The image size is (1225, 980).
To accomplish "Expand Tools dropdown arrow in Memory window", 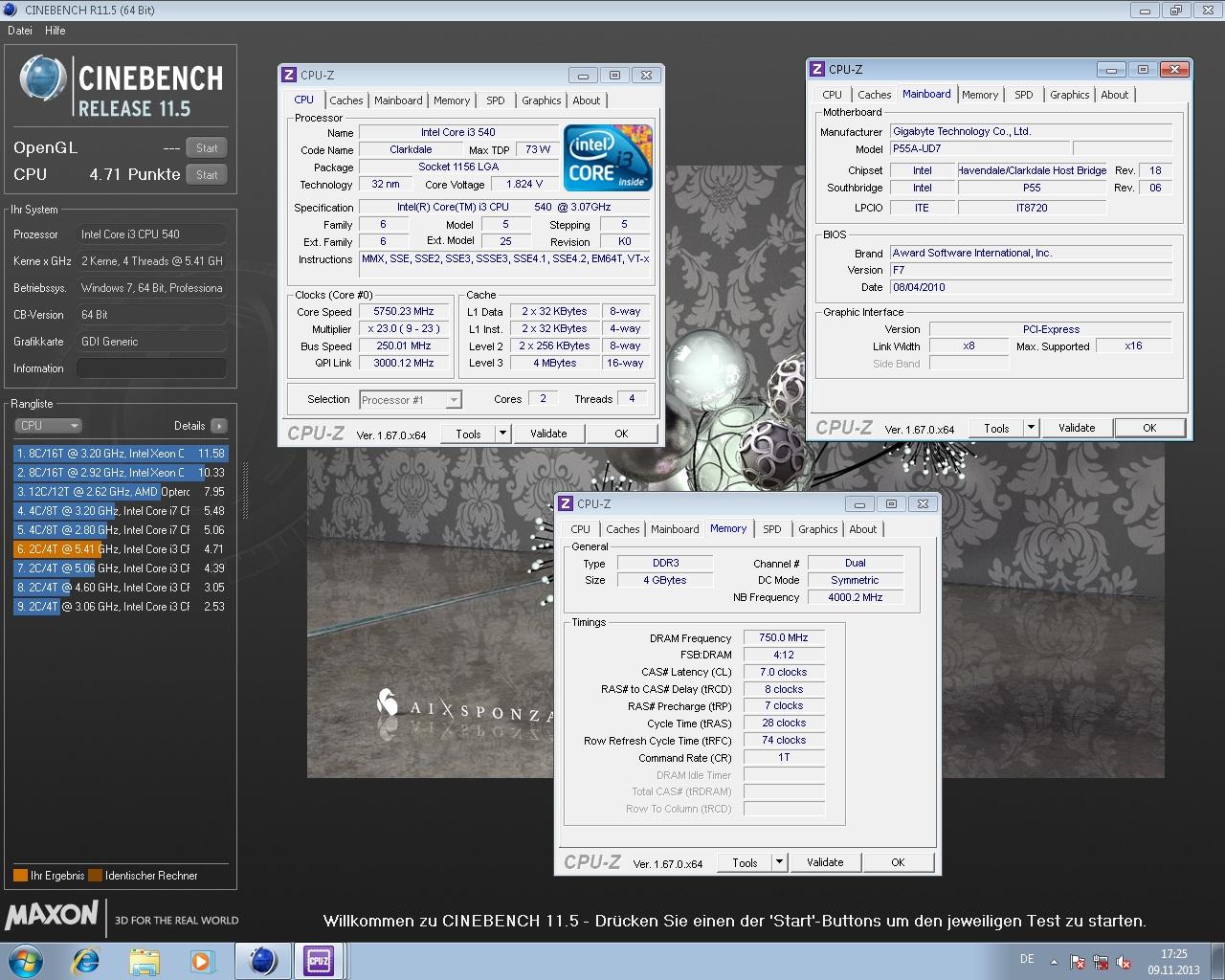I will pyautogui.click(x=779, y=862).
